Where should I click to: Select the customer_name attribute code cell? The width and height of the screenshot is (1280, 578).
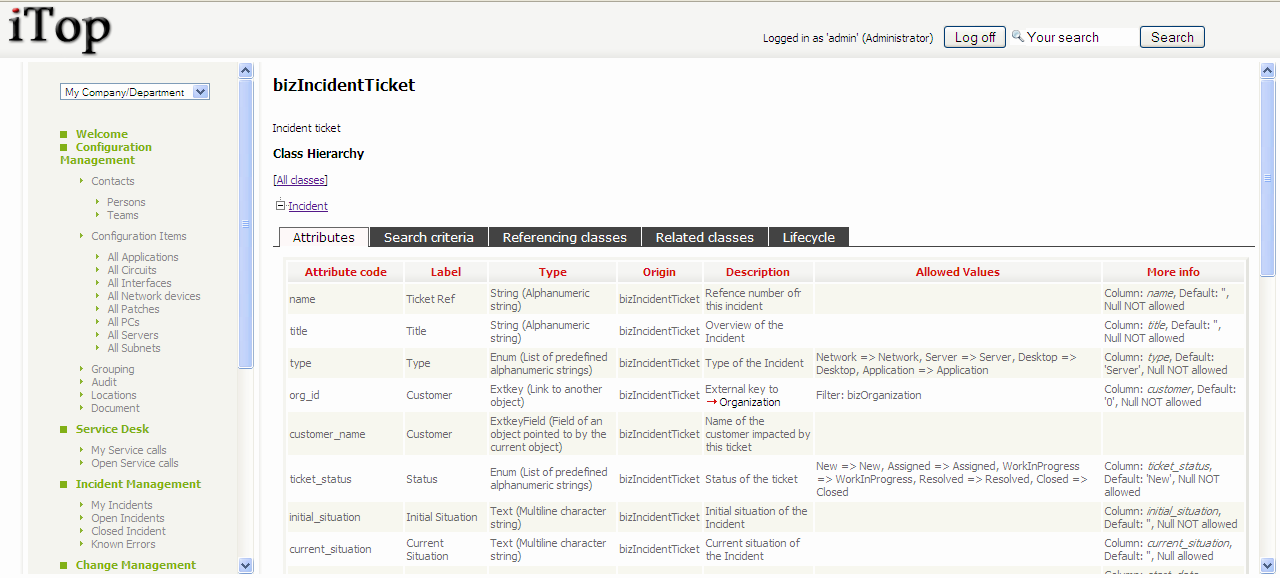pos(346,434)
